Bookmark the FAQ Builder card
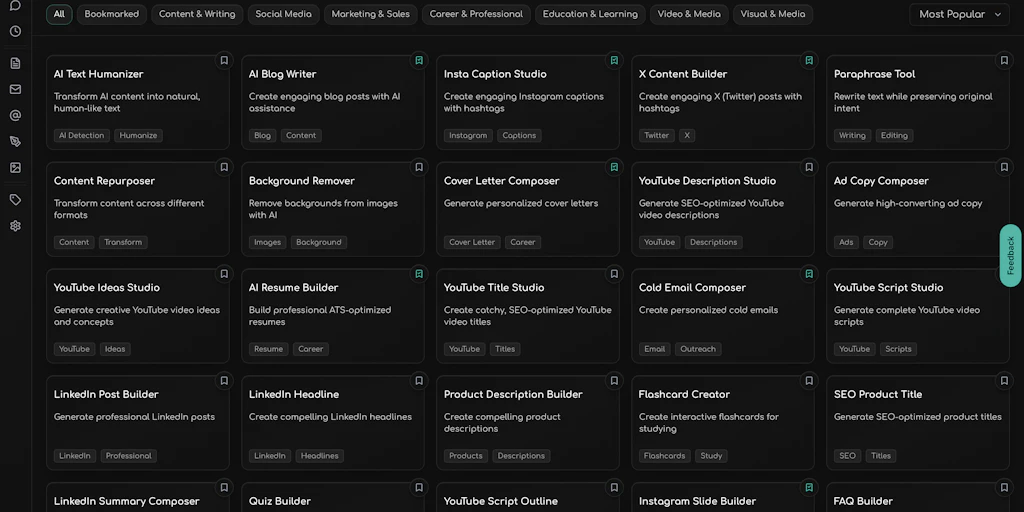Image resolution: width=1024 pixels, height=512 pixels. coord(1004,488)
